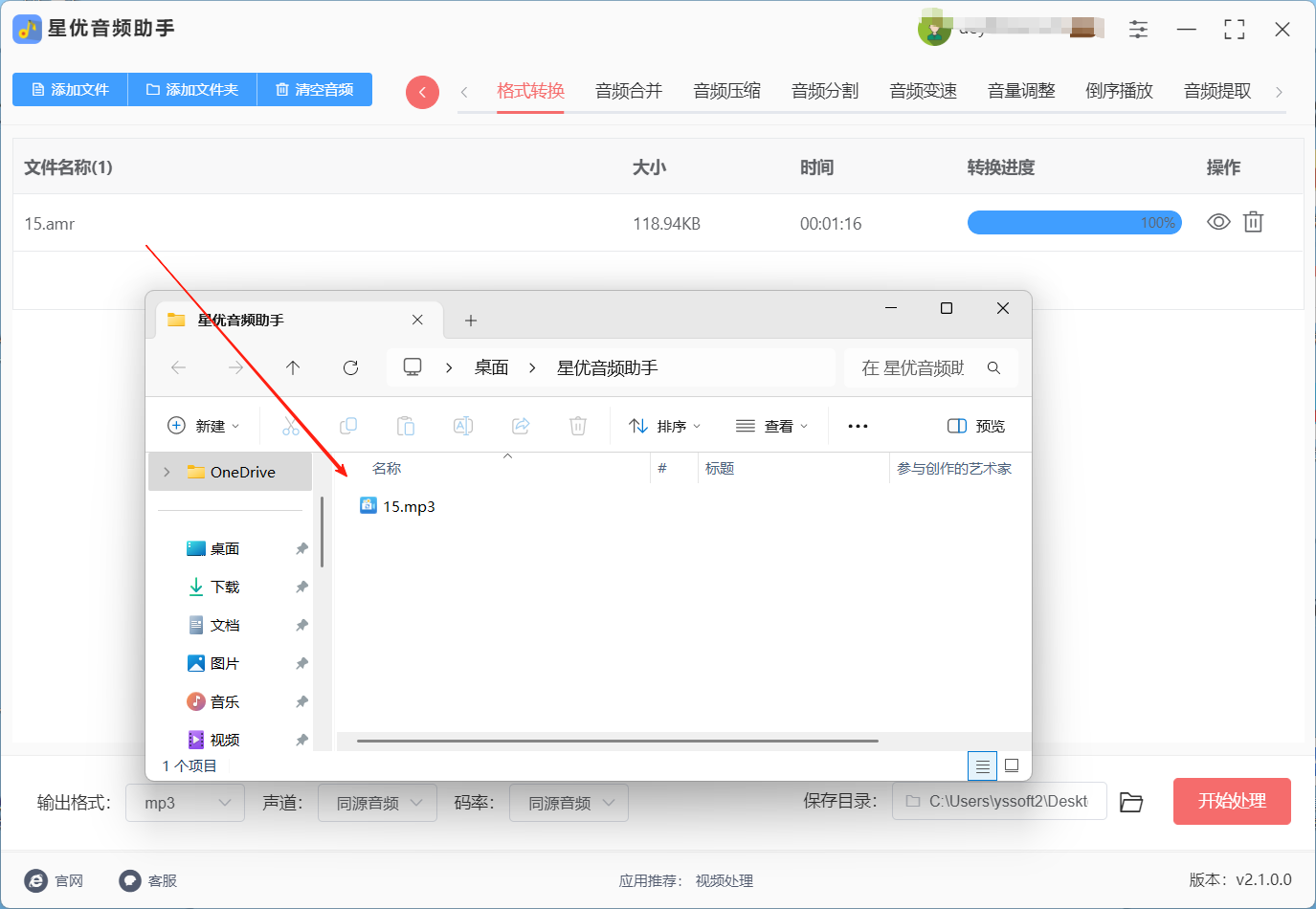Switch to large icons view layout
1316x909 pixels.
[1012, 765]
